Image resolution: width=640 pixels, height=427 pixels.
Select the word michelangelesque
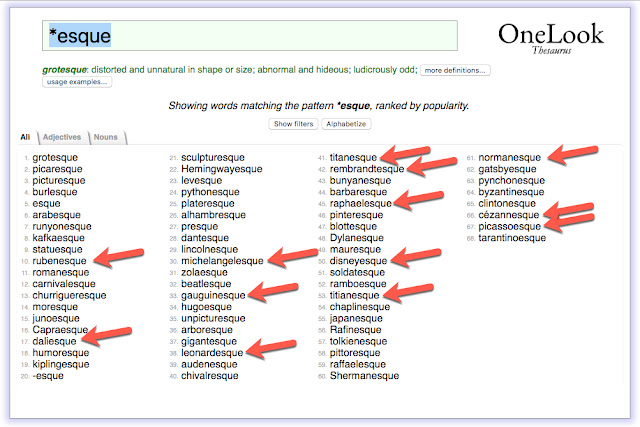pos(222,260)
